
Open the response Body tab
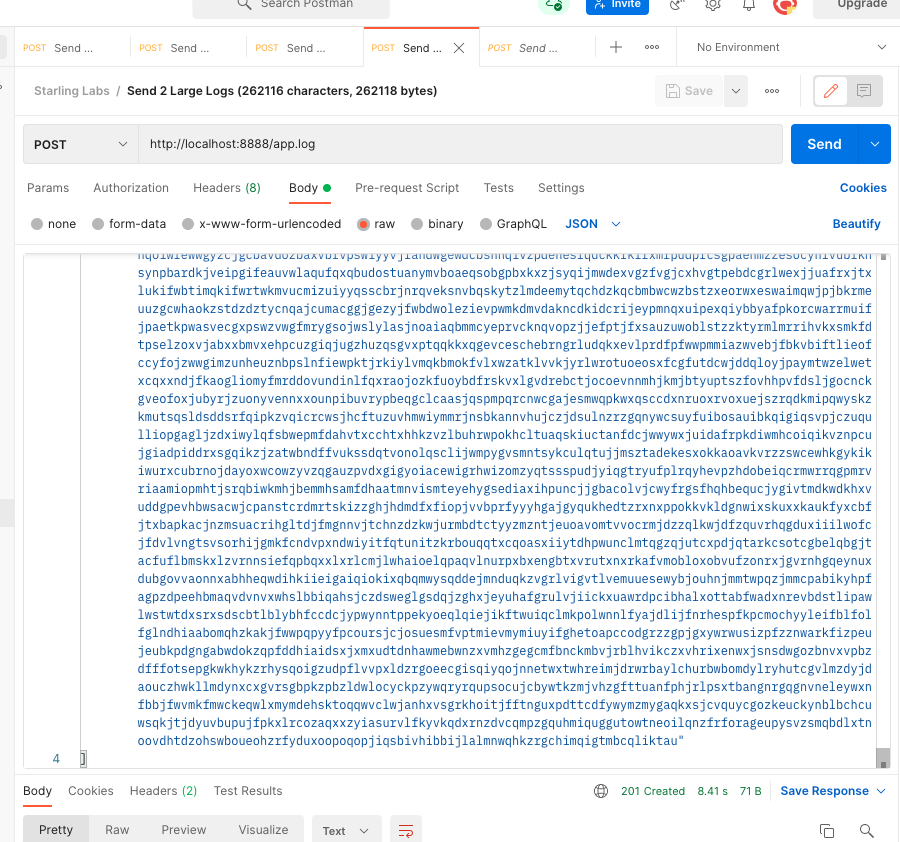[37, 791]
